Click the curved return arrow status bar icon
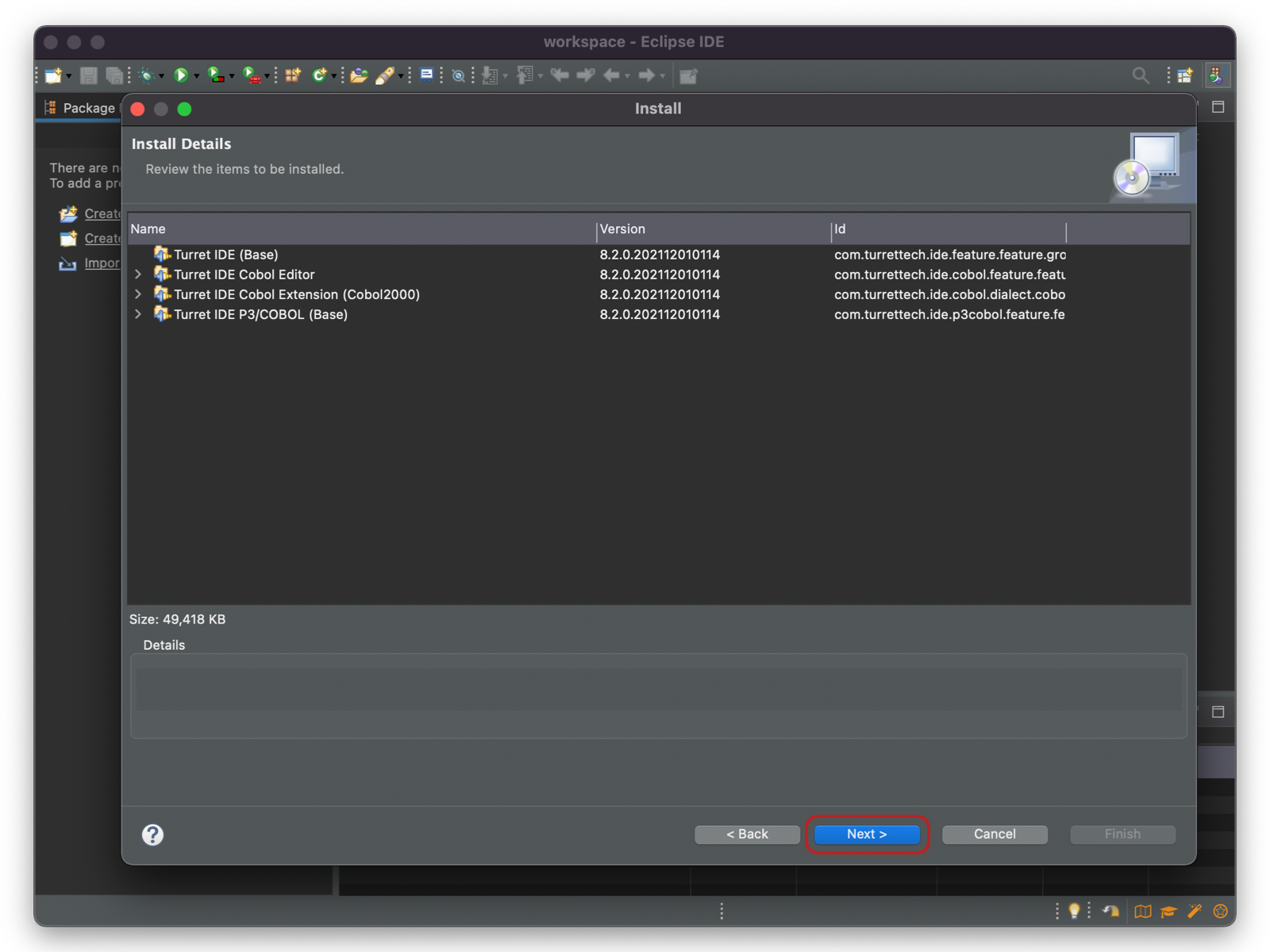The height and width of the screenshot is (952, 1270). (1111, 911)
